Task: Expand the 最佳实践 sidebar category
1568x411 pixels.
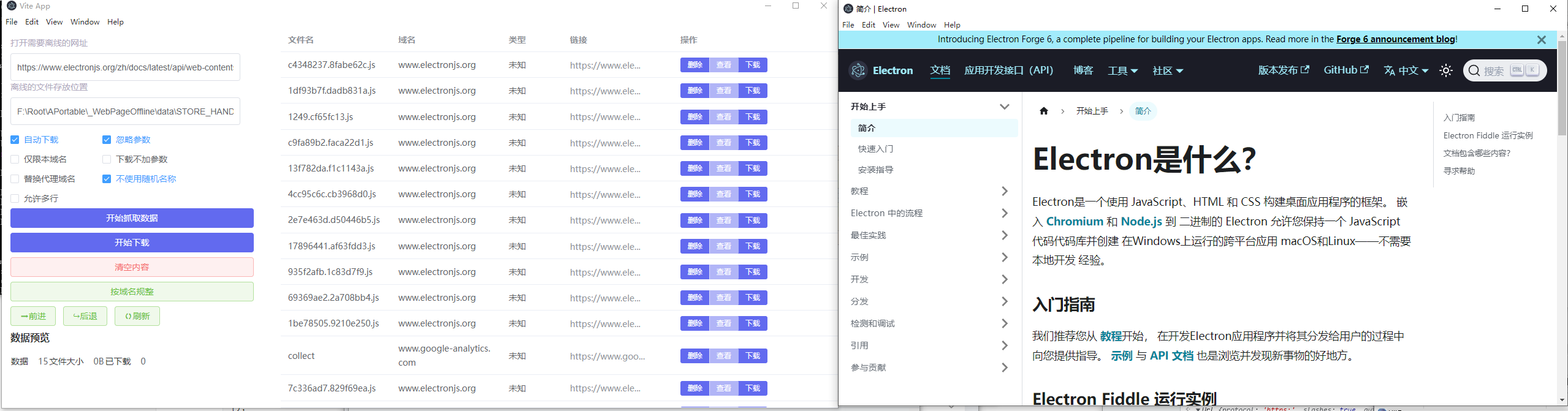Action: click(1004, 235)
